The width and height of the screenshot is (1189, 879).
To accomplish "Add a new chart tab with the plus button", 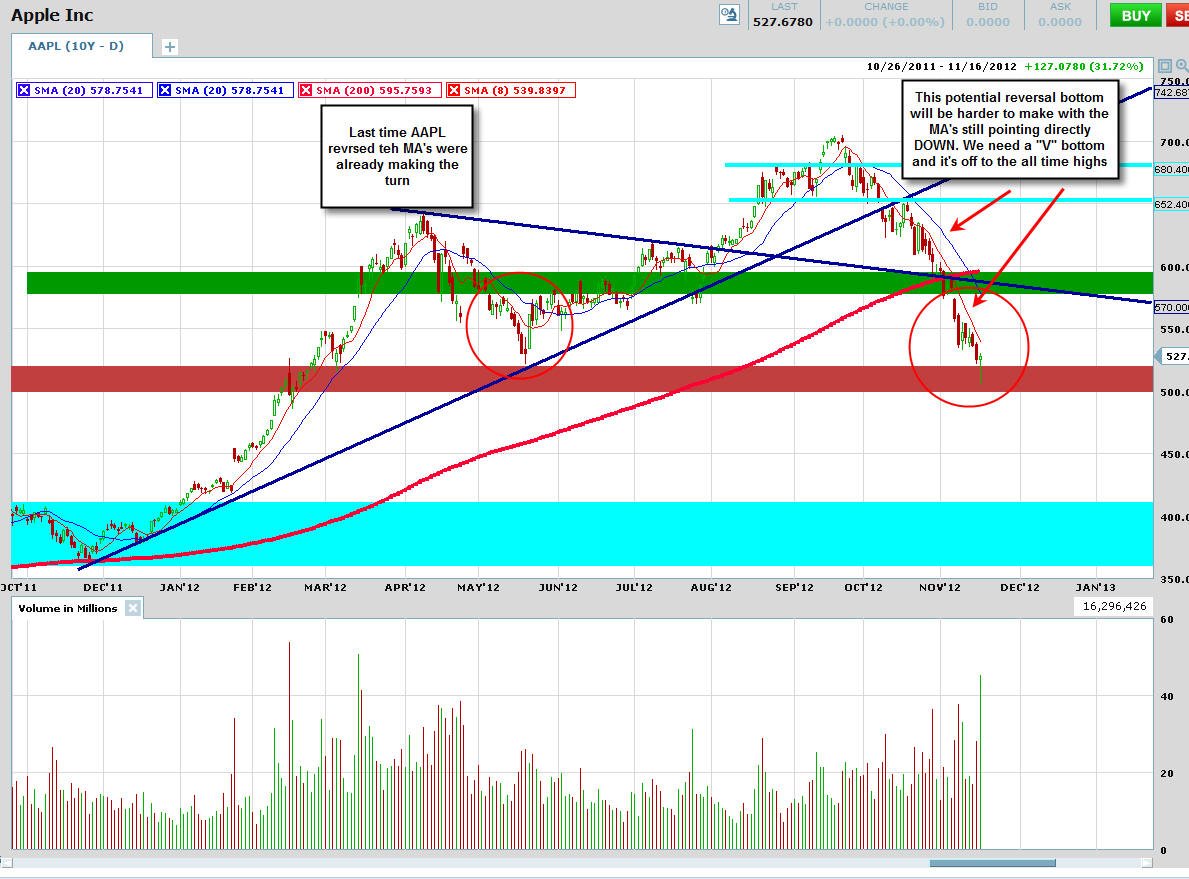I will (170, 47).
